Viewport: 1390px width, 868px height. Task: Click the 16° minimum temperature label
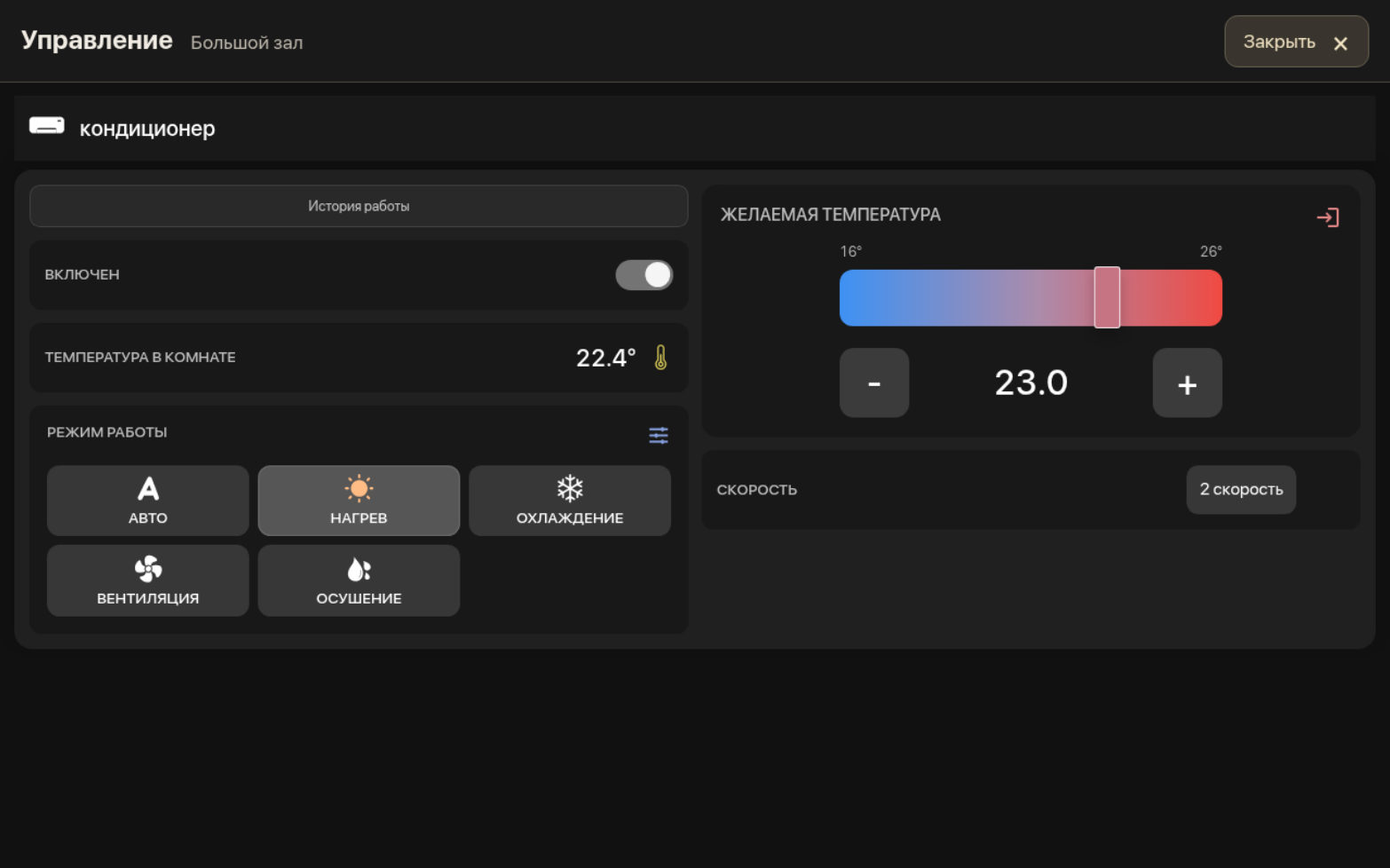(x=851, y=251)
